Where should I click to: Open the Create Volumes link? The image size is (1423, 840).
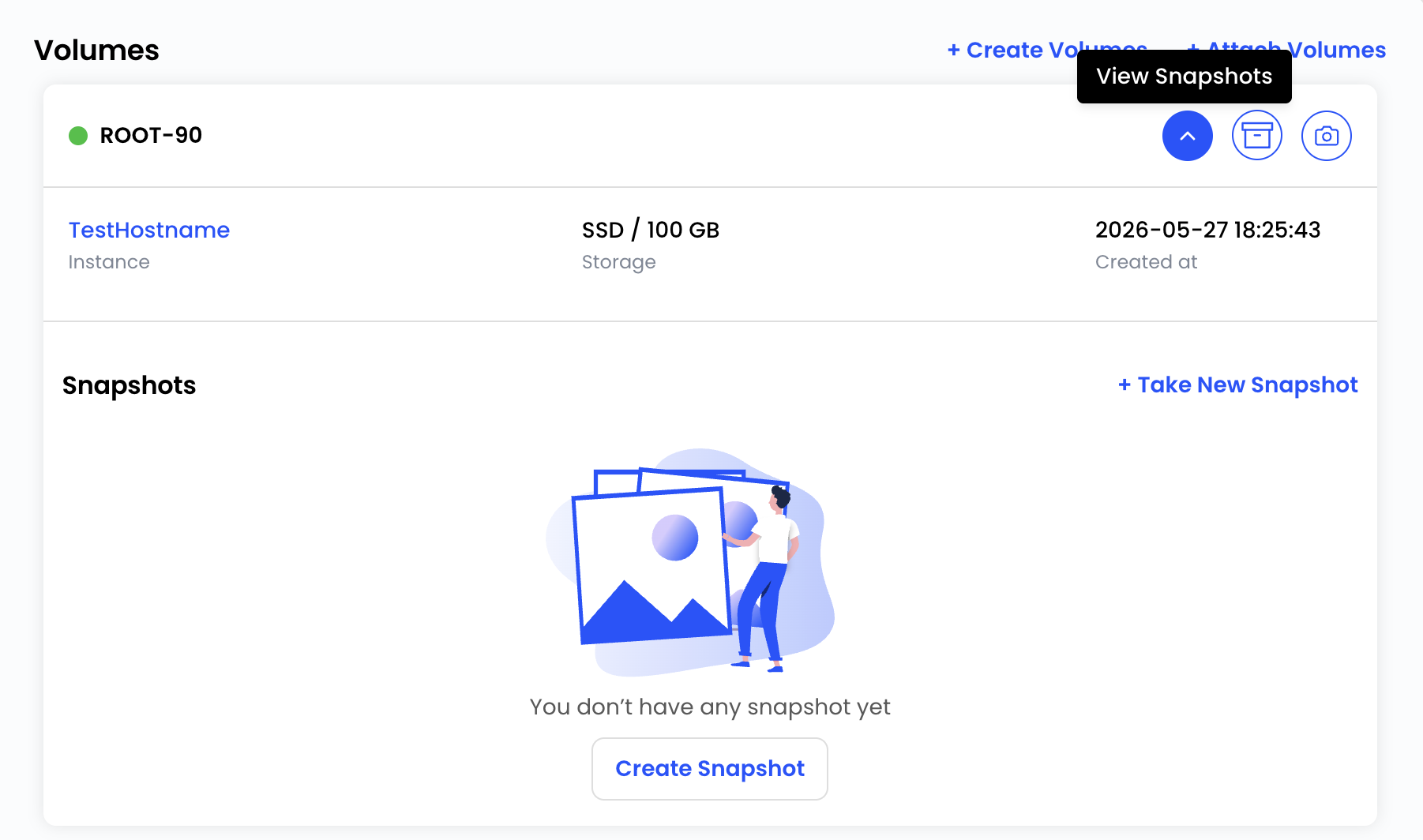(x=1047, y=50)
